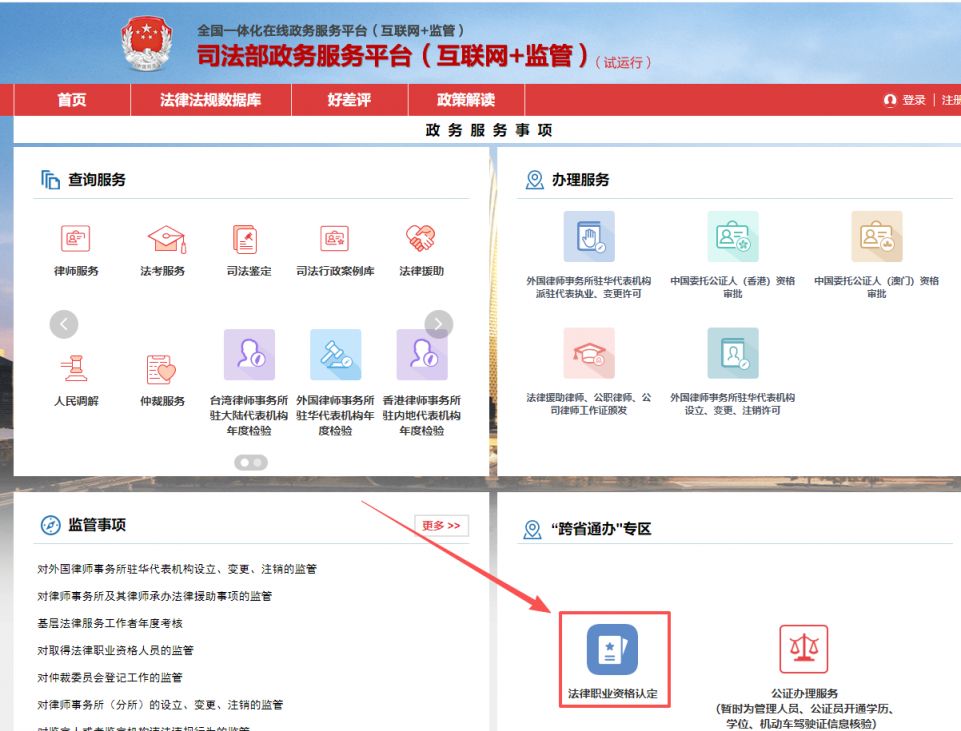Open 中国委托公证人（澳门）资格审批 icon
961x731 pixels.
(877, 237)
